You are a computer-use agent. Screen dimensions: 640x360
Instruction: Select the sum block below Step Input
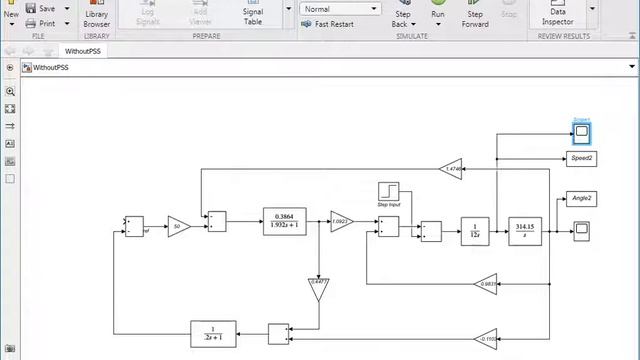389,227
